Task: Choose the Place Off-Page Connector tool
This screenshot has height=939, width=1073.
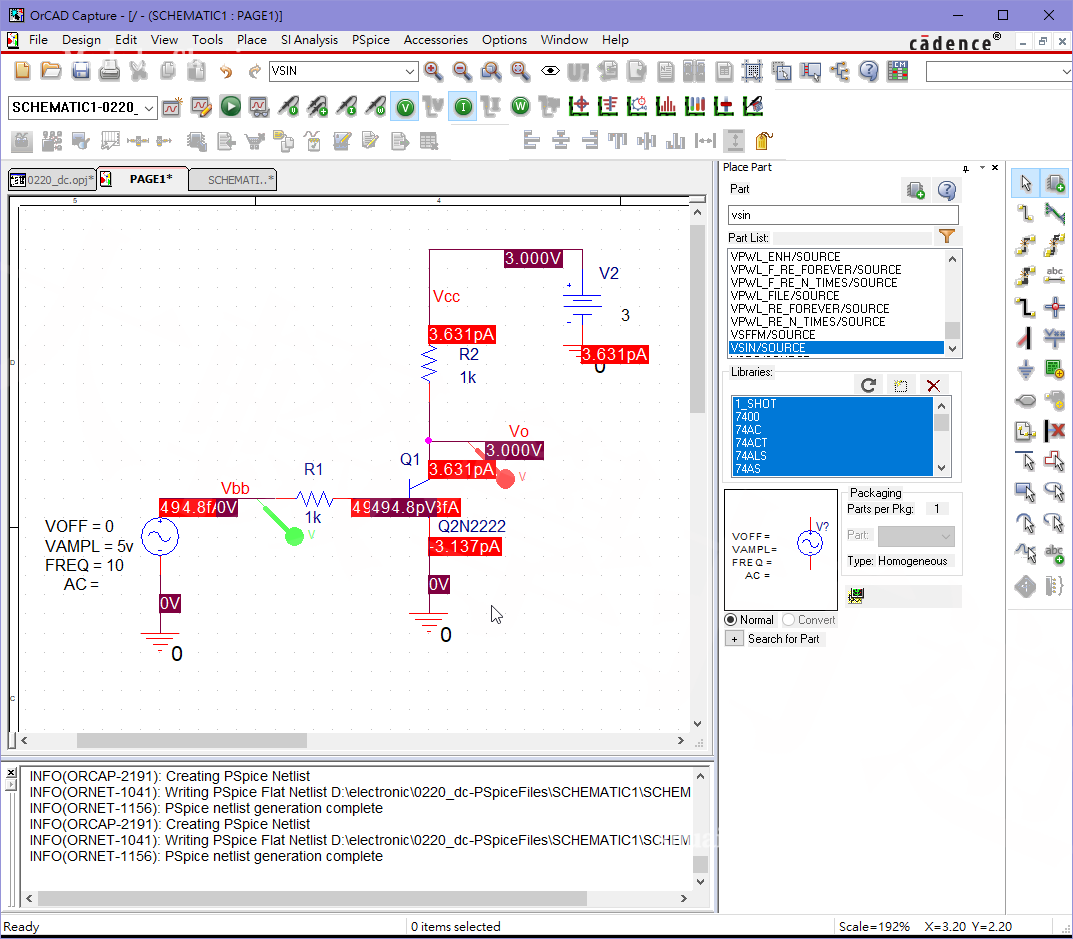Action: click(1025, 400)
